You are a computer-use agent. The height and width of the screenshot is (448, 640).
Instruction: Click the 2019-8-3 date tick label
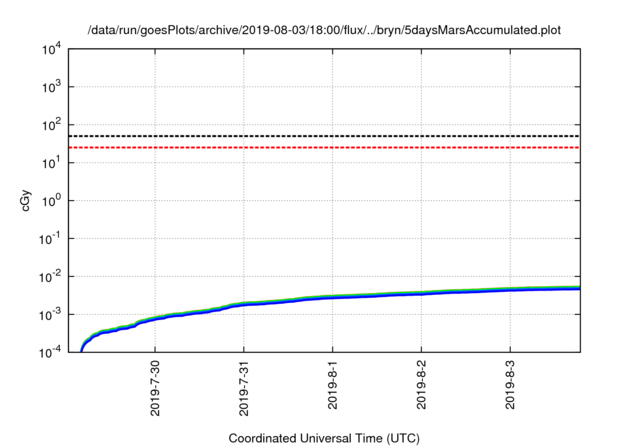click(x=510, y=385)
